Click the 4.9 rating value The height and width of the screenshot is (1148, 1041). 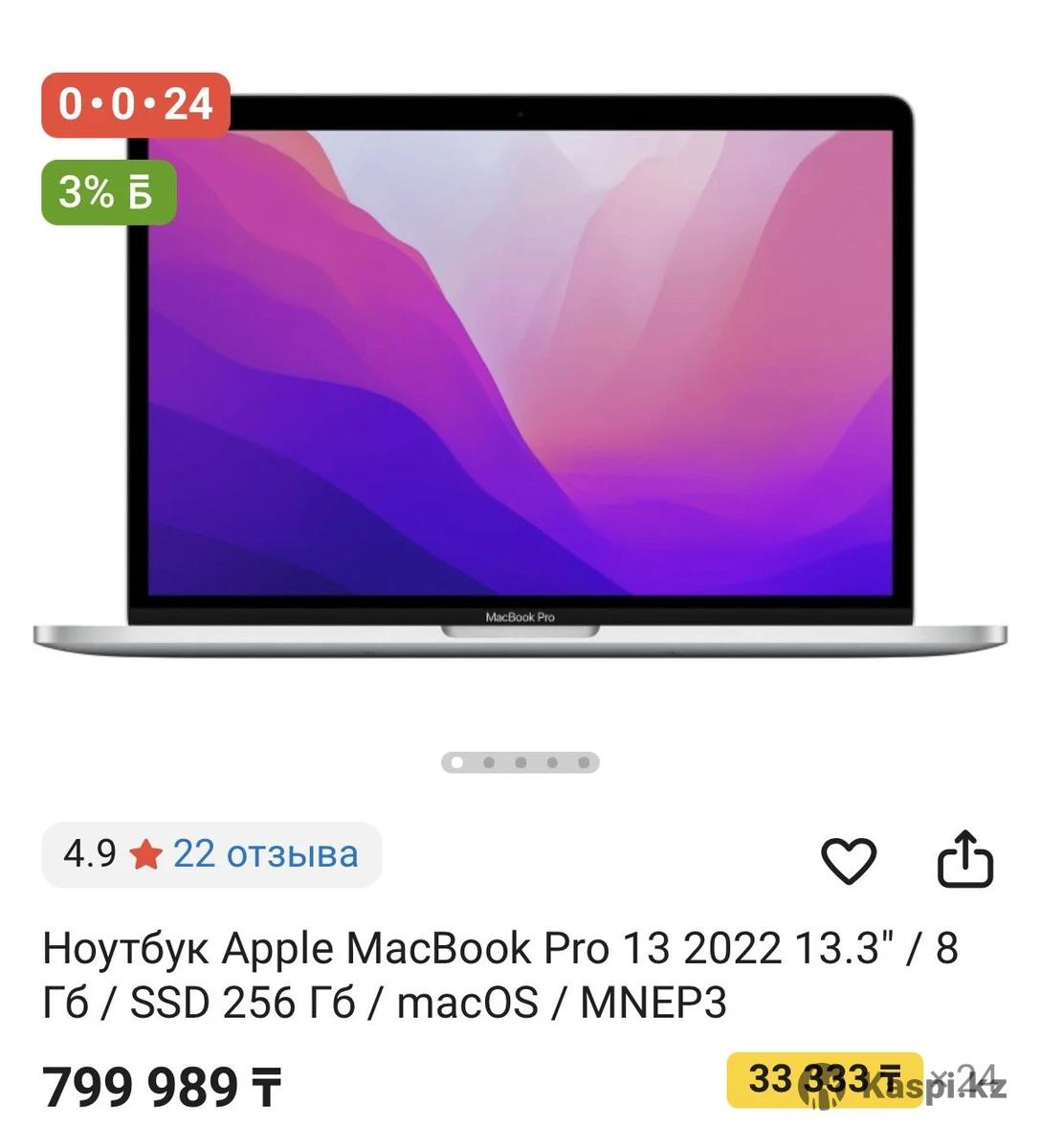(x=90, y=853)
